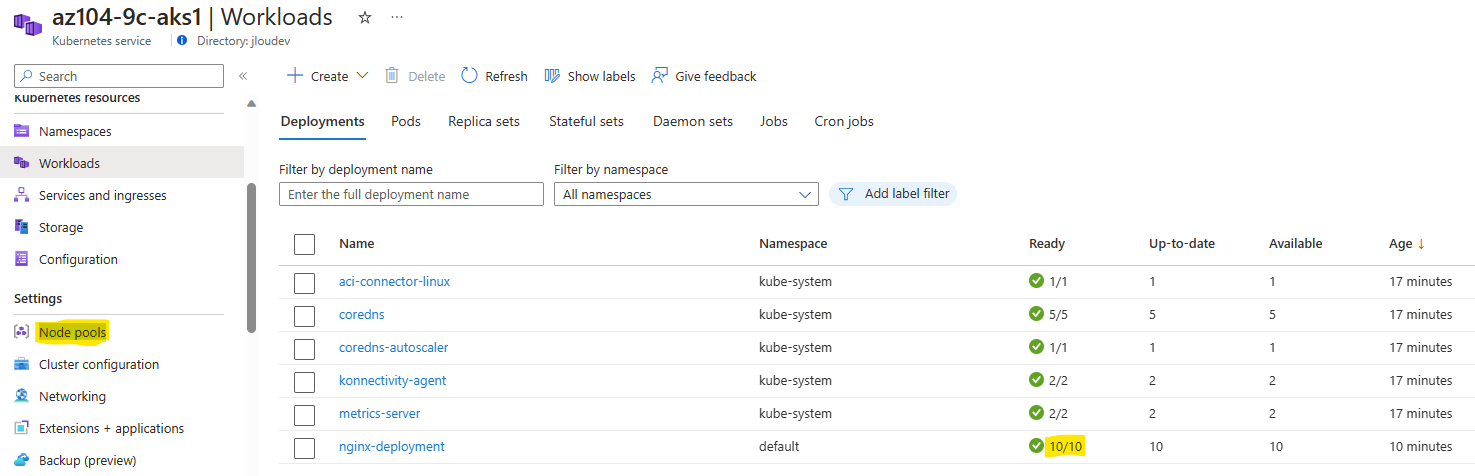Image resolution: width=1475 pixels, height=476 pixels.
Task: Click the Refresh circular arrow icon
Action: point(469,76)
